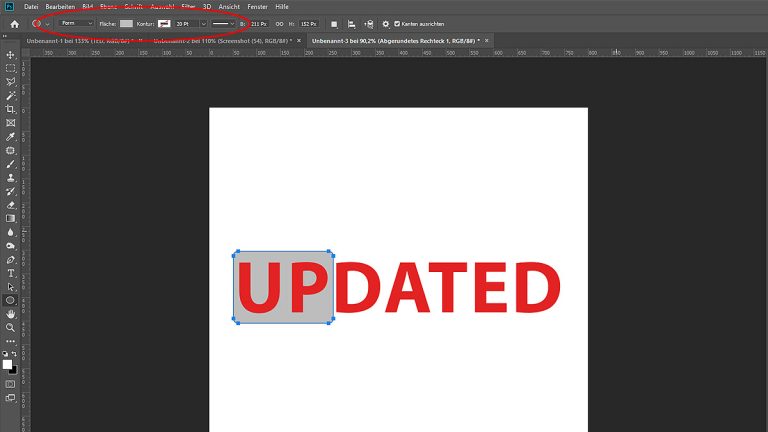Select the Magic Wand tool

(10, 96)
